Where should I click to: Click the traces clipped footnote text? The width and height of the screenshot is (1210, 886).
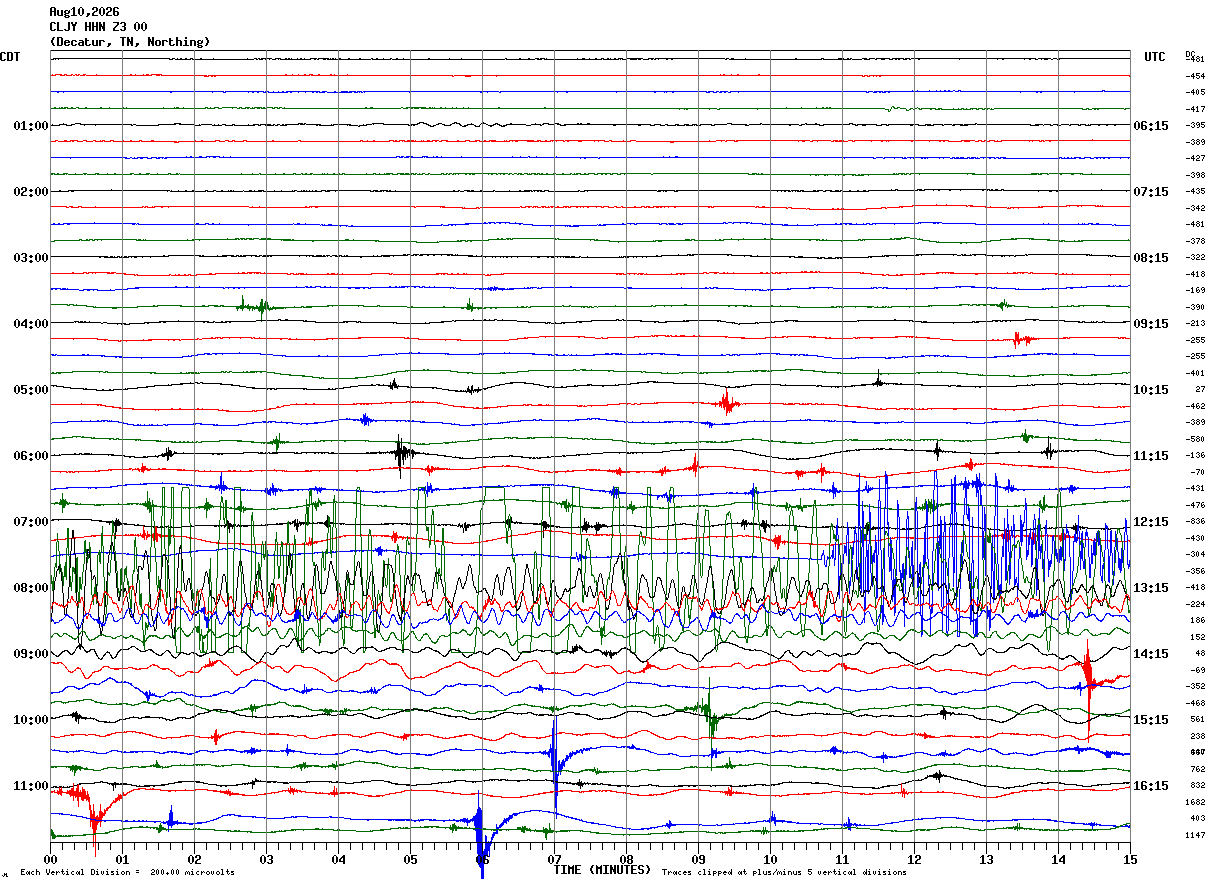click(x=784, y=873)
